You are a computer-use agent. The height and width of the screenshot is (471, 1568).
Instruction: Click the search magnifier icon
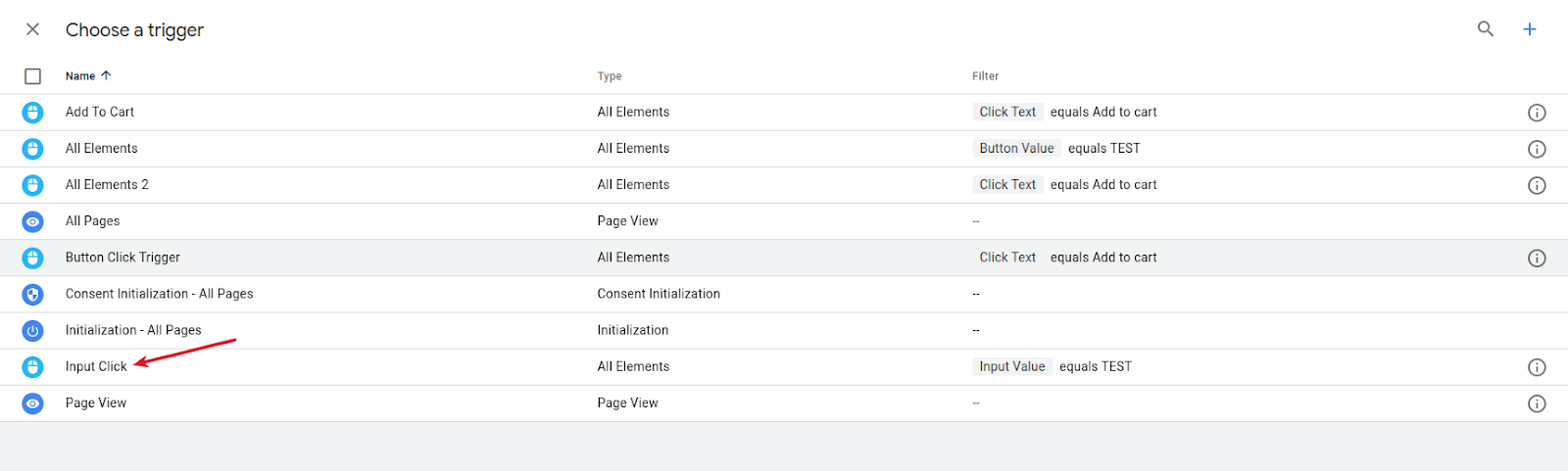point(1486,29)
